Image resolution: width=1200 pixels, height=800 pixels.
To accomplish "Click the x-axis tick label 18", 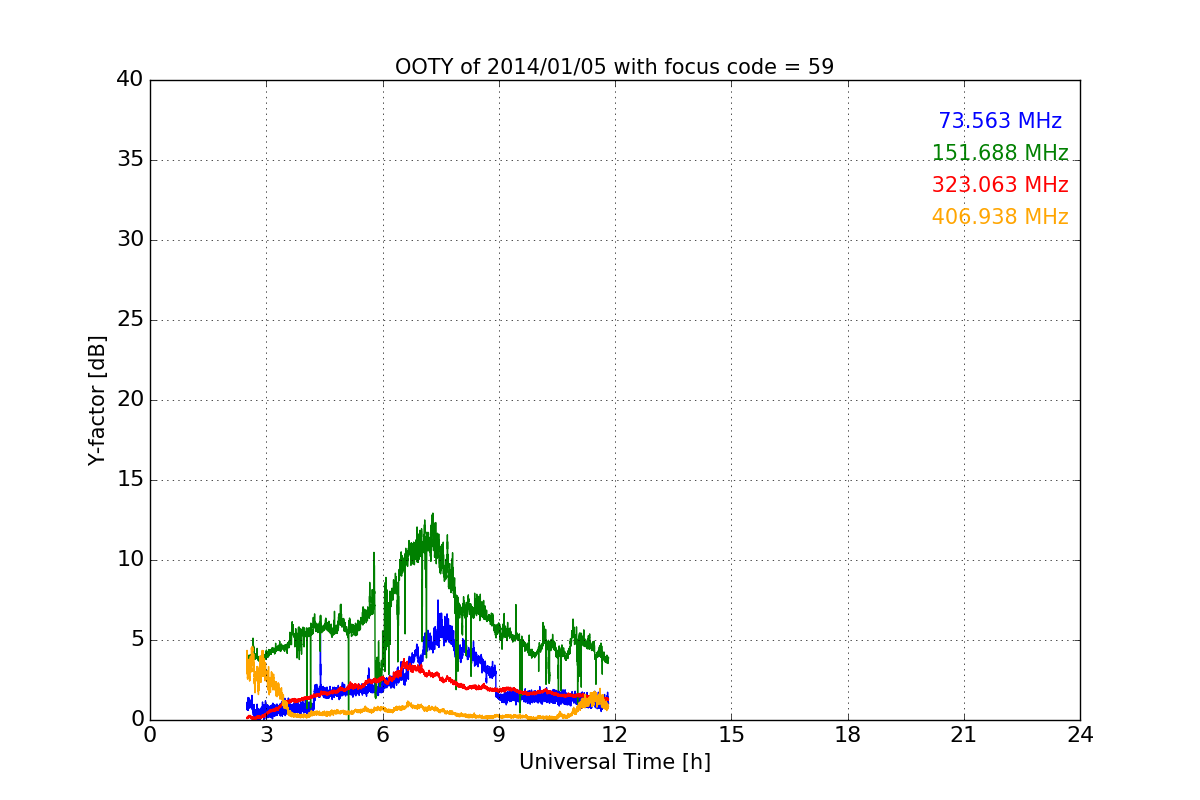I will coord(848,735).
